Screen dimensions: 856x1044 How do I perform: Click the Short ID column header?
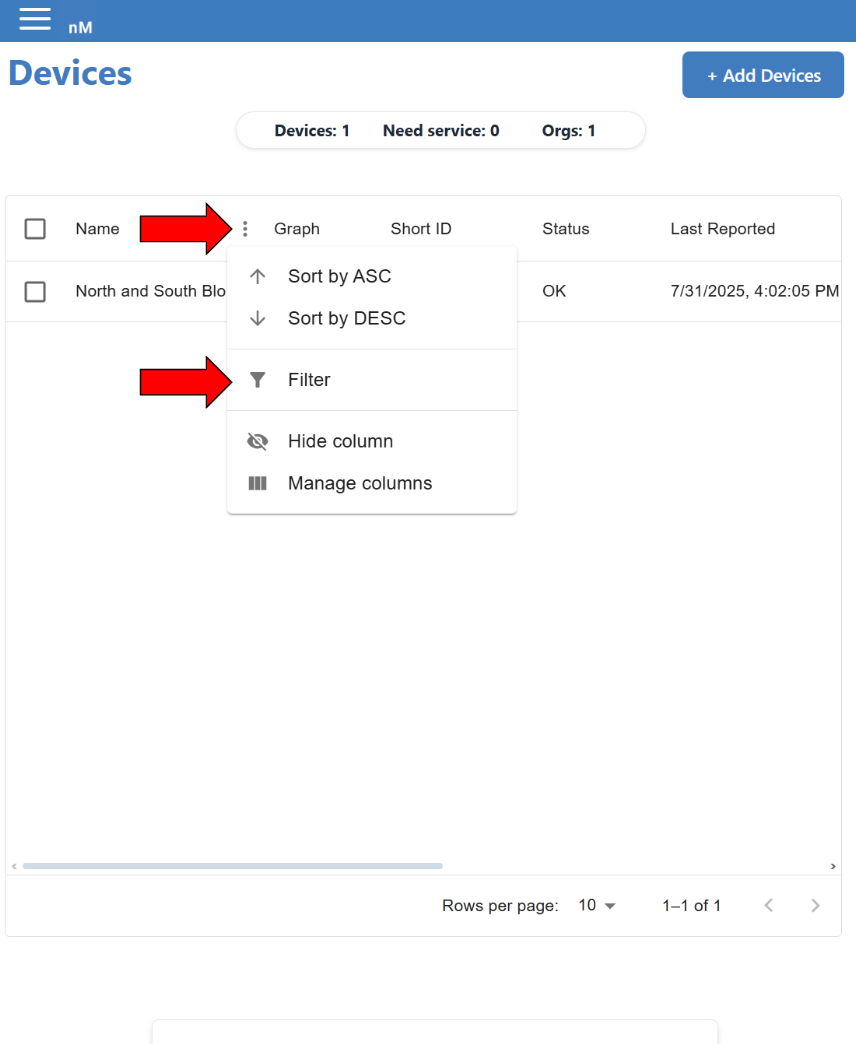click(421, 229)
